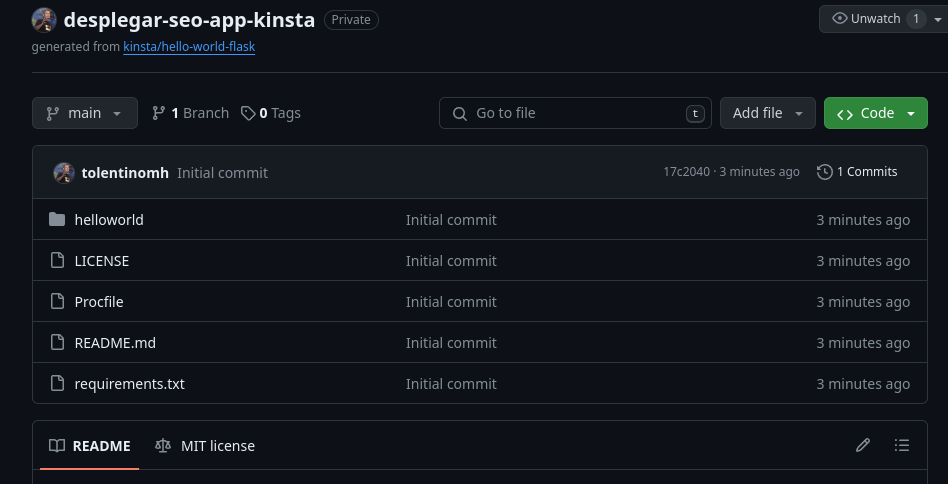Open the helloworld folder
Viewport: 948px width, 484px height.
(x=109, y=220)
